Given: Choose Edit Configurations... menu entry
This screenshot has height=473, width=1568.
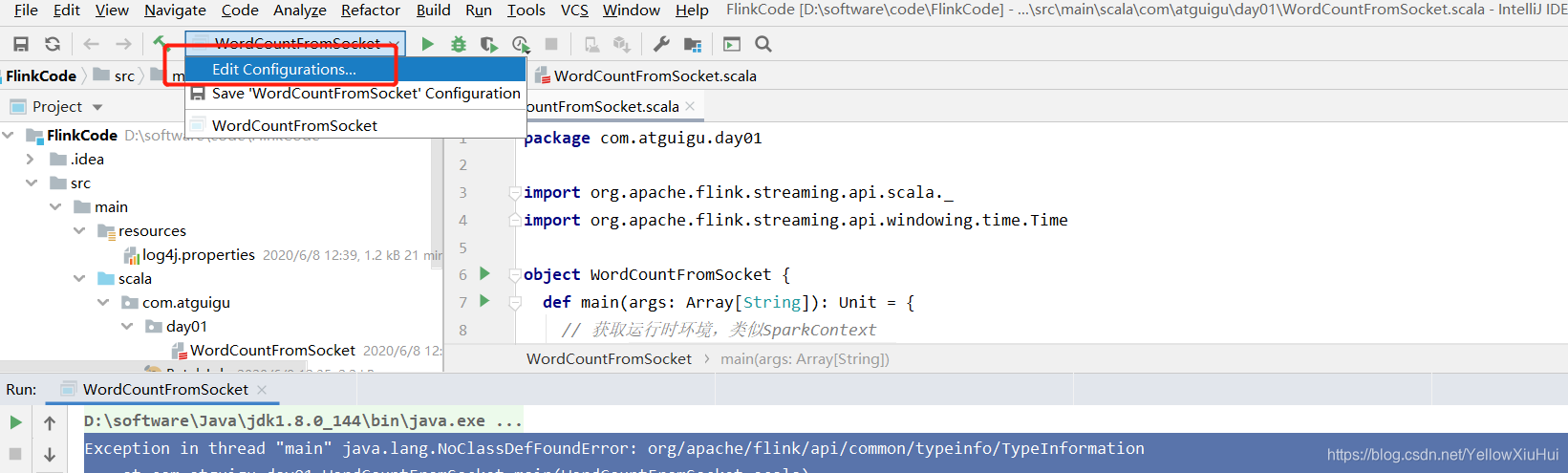Looking at the screenshot, I should tap(355, 69).
